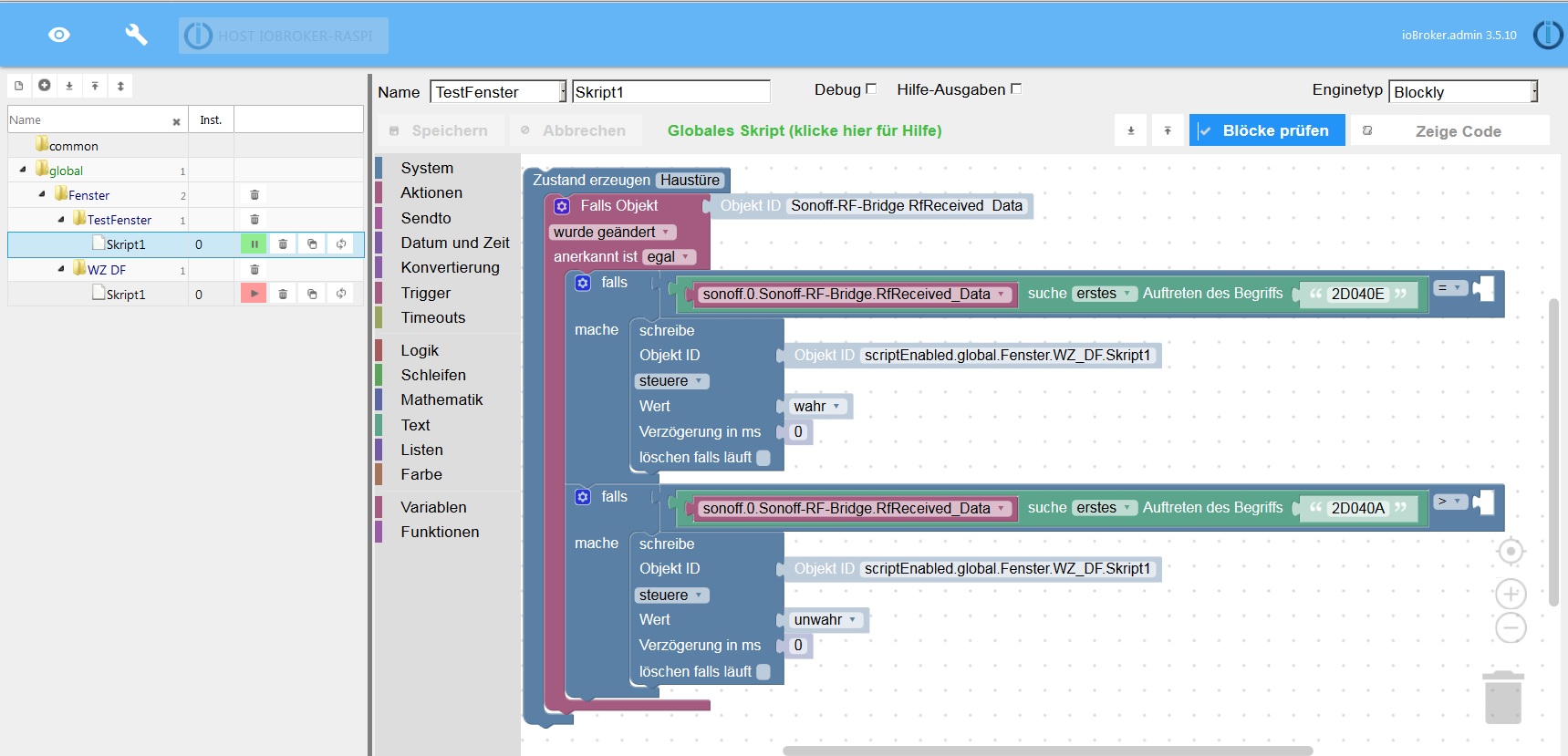1568x756 pixels.
Task: Zoom in on Blockly workspace
Action: coord(1511,595)
